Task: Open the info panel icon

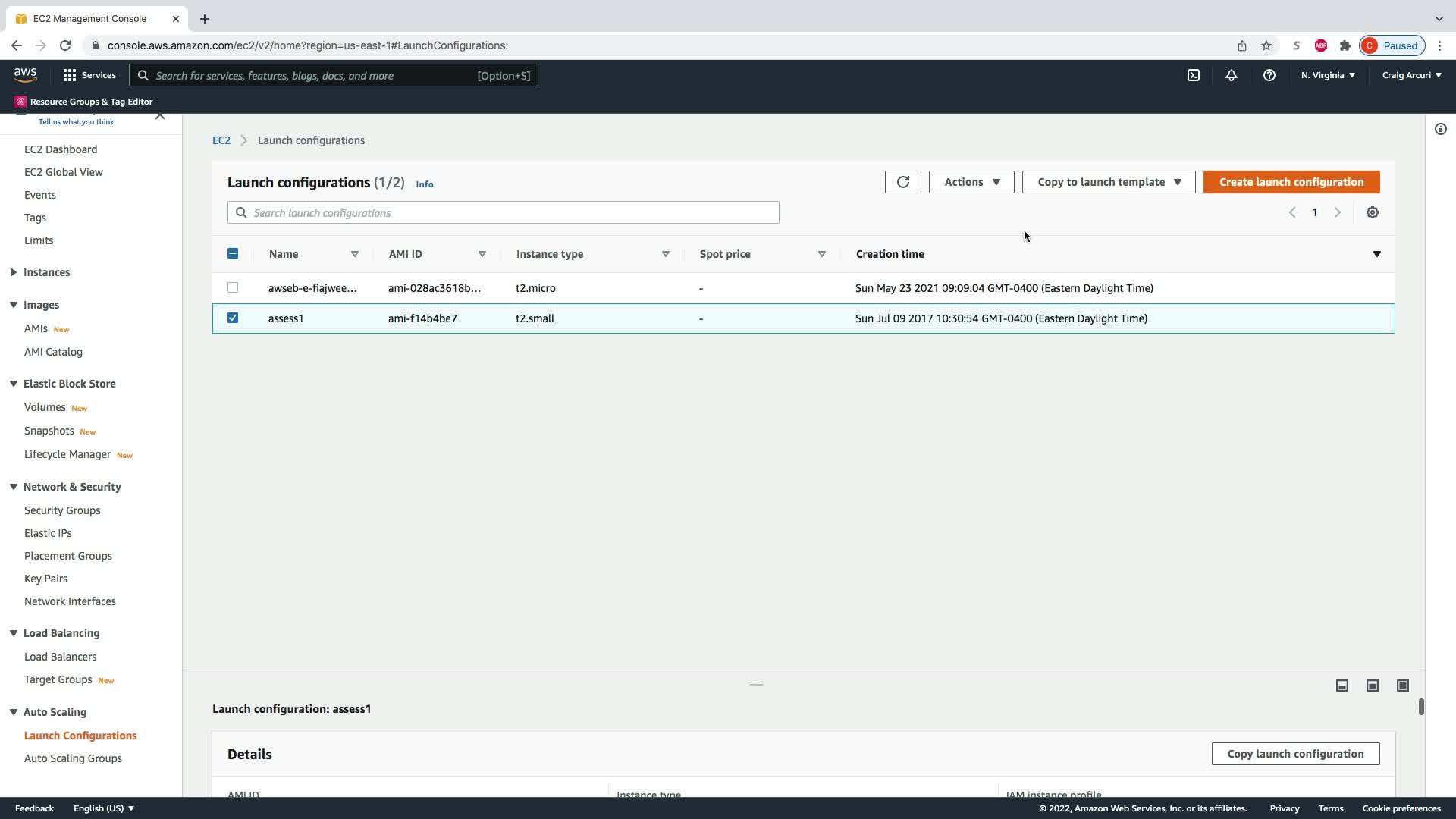Action: point(1441,129)
